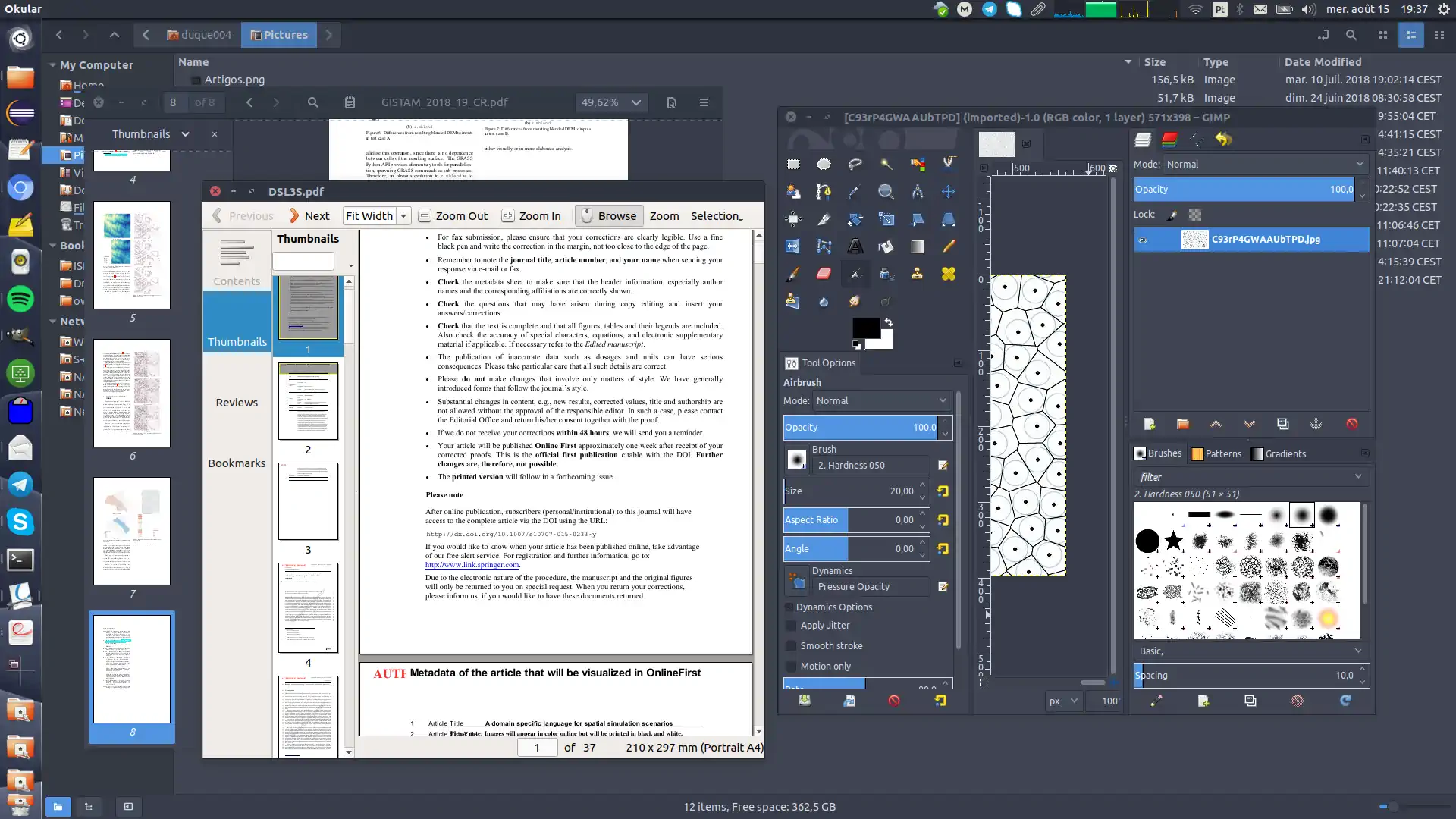Image resolution: width=1456 pixels, height=819 pixels.
Task: Delete layer using red icon in Layers panel
Action: pyautogui.click(x=1352, y=424)
